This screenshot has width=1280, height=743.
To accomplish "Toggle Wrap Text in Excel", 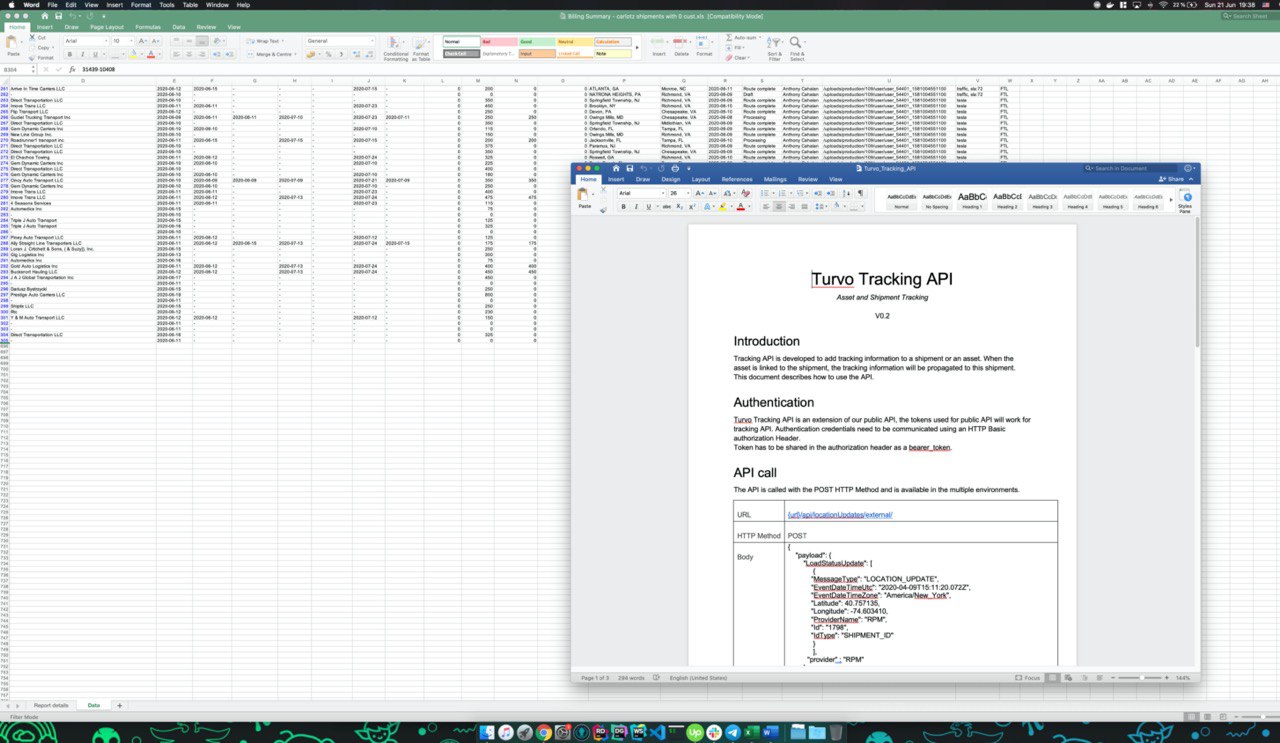I will (x=264, y=41).
